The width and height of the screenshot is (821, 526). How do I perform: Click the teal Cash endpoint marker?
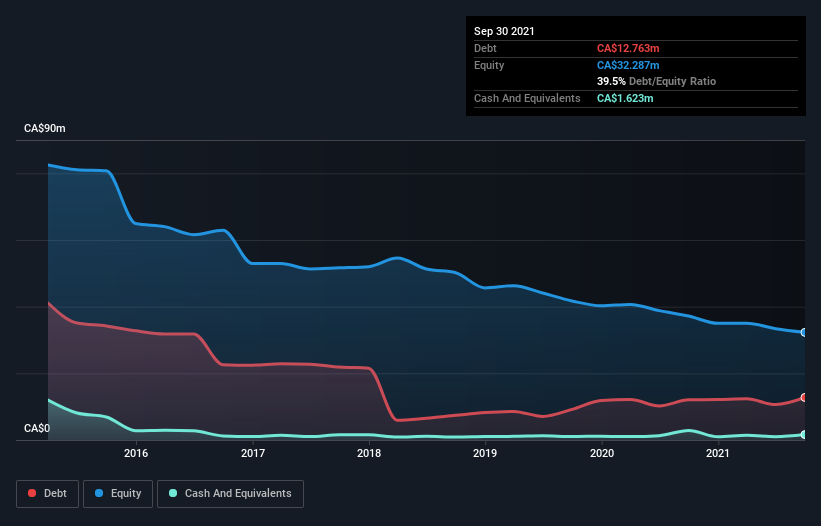pyautogui.click(x=804, y=434)
